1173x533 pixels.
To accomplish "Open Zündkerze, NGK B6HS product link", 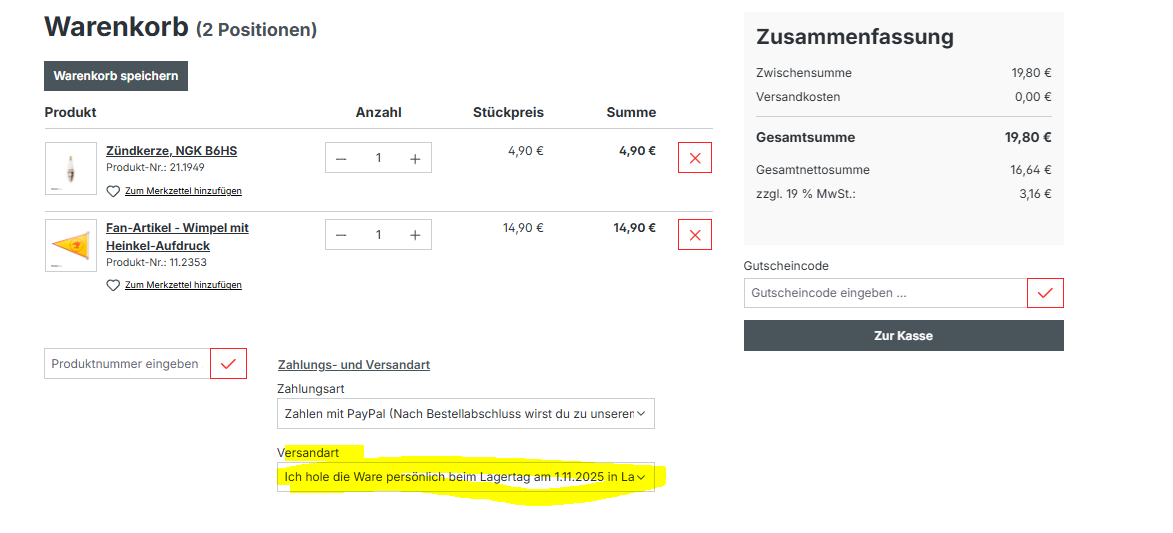I will pos(171,151).
